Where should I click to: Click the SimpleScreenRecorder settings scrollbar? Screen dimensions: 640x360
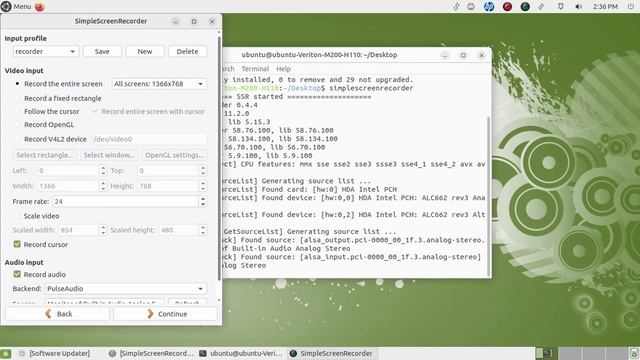coord(219,158)
